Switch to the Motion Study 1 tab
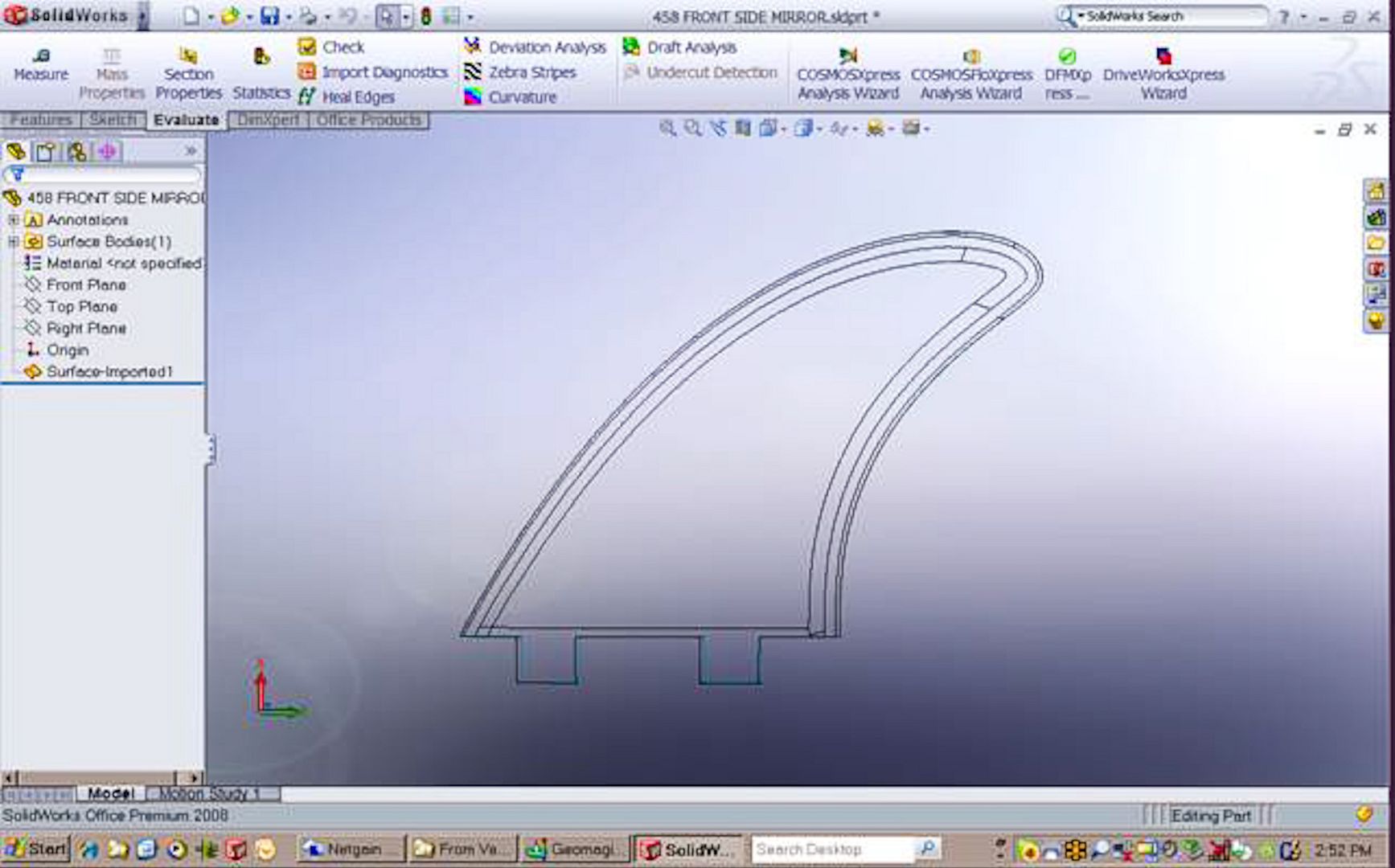Image resolution: width=1395 pixels, height=868 pixels. click(x=211, y=793)
